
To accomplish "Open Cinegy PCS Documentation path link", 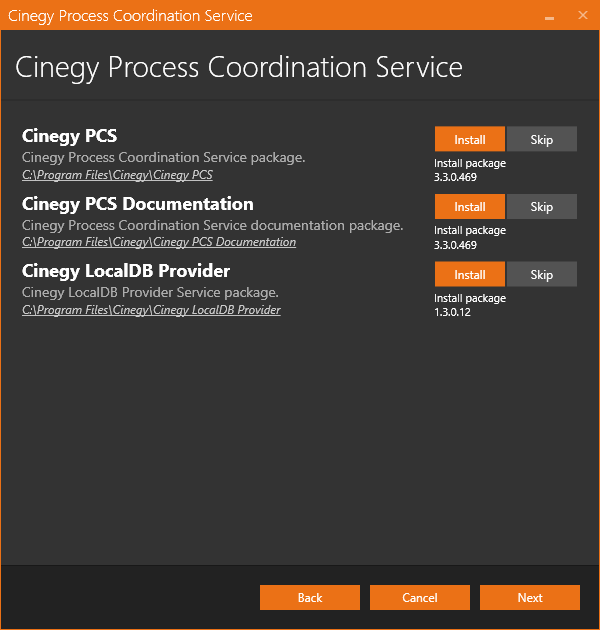I will [x=159, y=242].
